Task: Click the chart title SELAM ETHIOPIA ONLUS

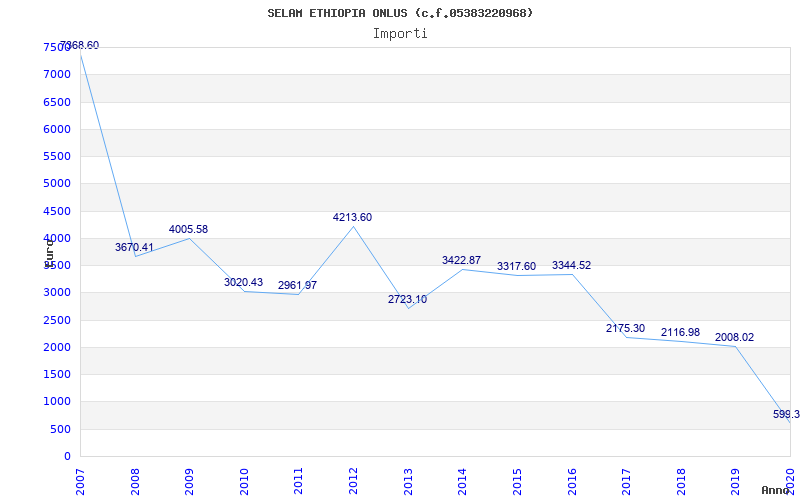Action: click(x=401, y=13)
